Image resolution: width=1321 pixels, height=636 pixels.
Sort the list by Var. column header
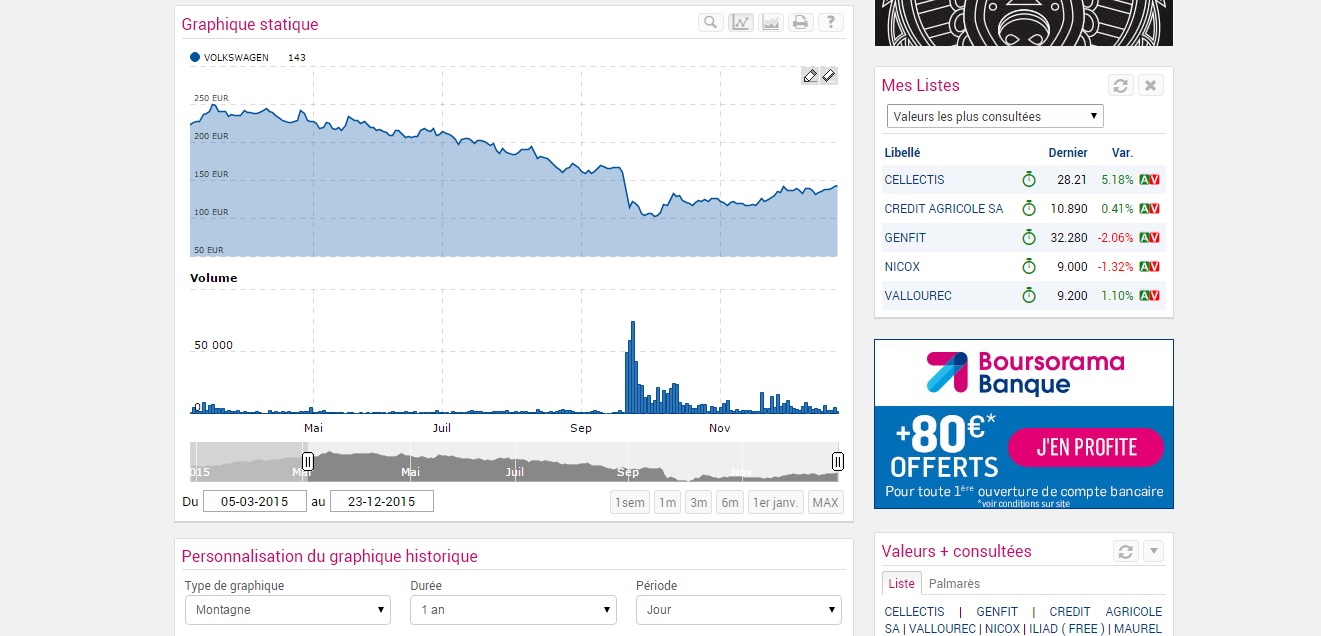pos(1122,153)
